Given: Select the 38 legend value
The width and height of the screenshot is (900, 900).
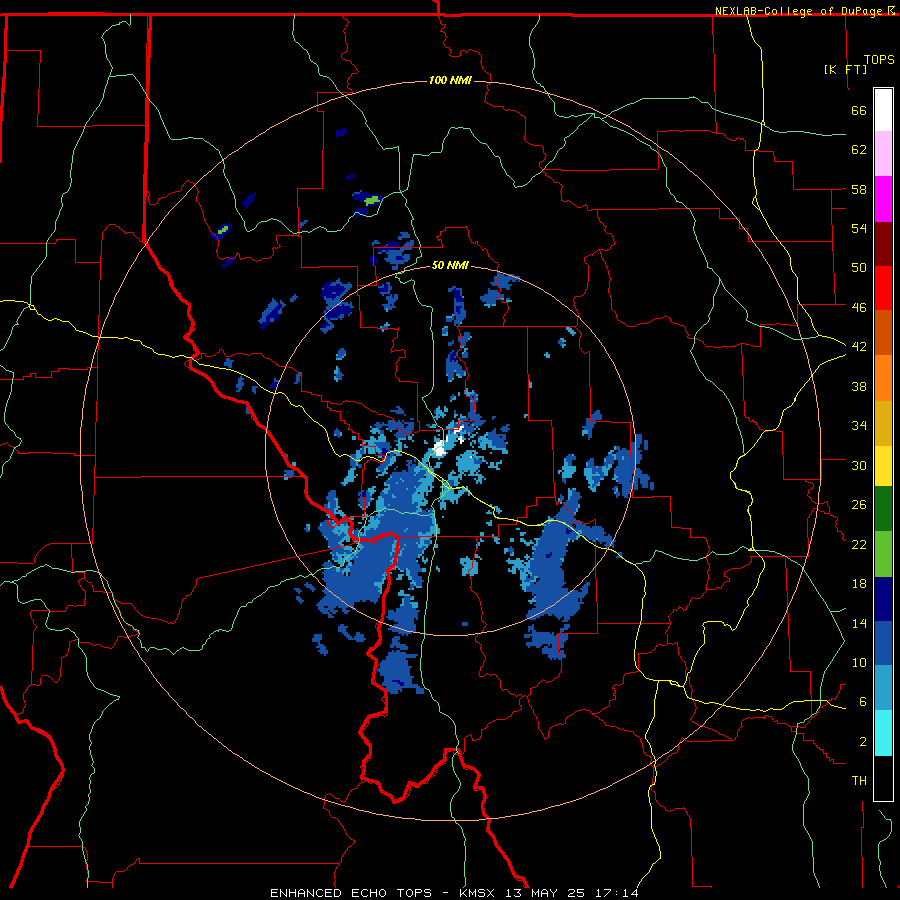Looking at the screenshot, I should (x=859, y=386).
